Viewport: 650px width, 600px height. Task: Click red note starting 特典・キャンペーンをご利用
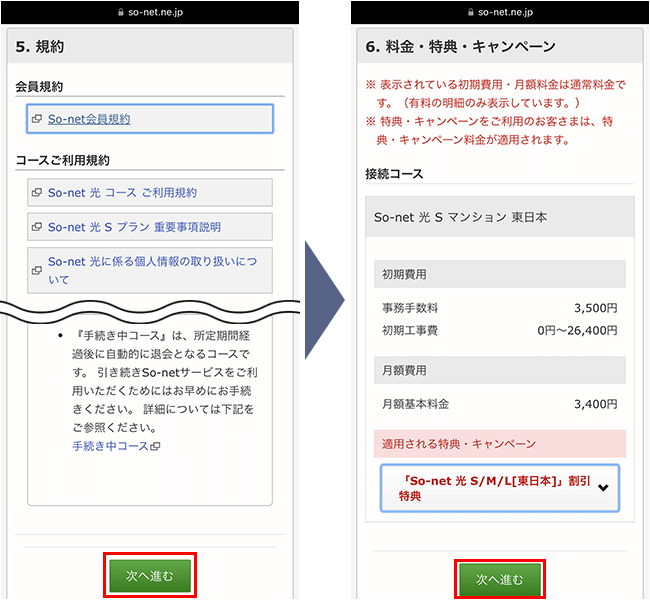pyautogui.click(x=489, y=131)
